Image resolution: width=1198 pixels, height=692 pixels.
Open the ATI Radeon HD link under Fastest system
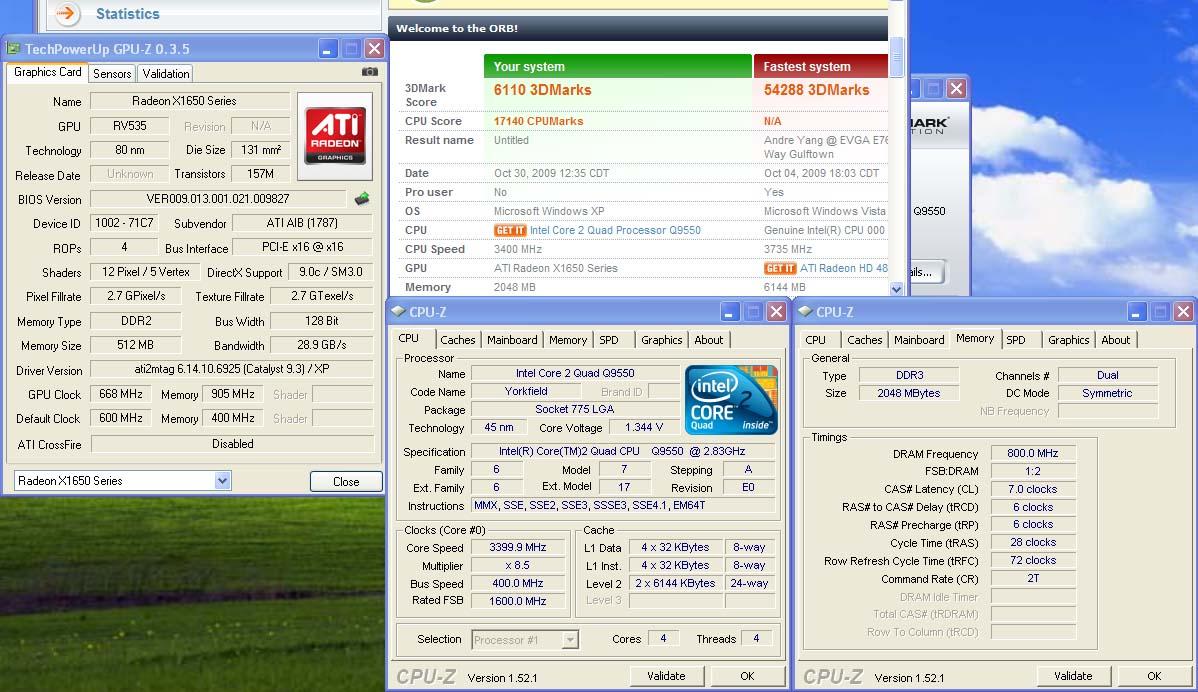(x=843, y=268)
